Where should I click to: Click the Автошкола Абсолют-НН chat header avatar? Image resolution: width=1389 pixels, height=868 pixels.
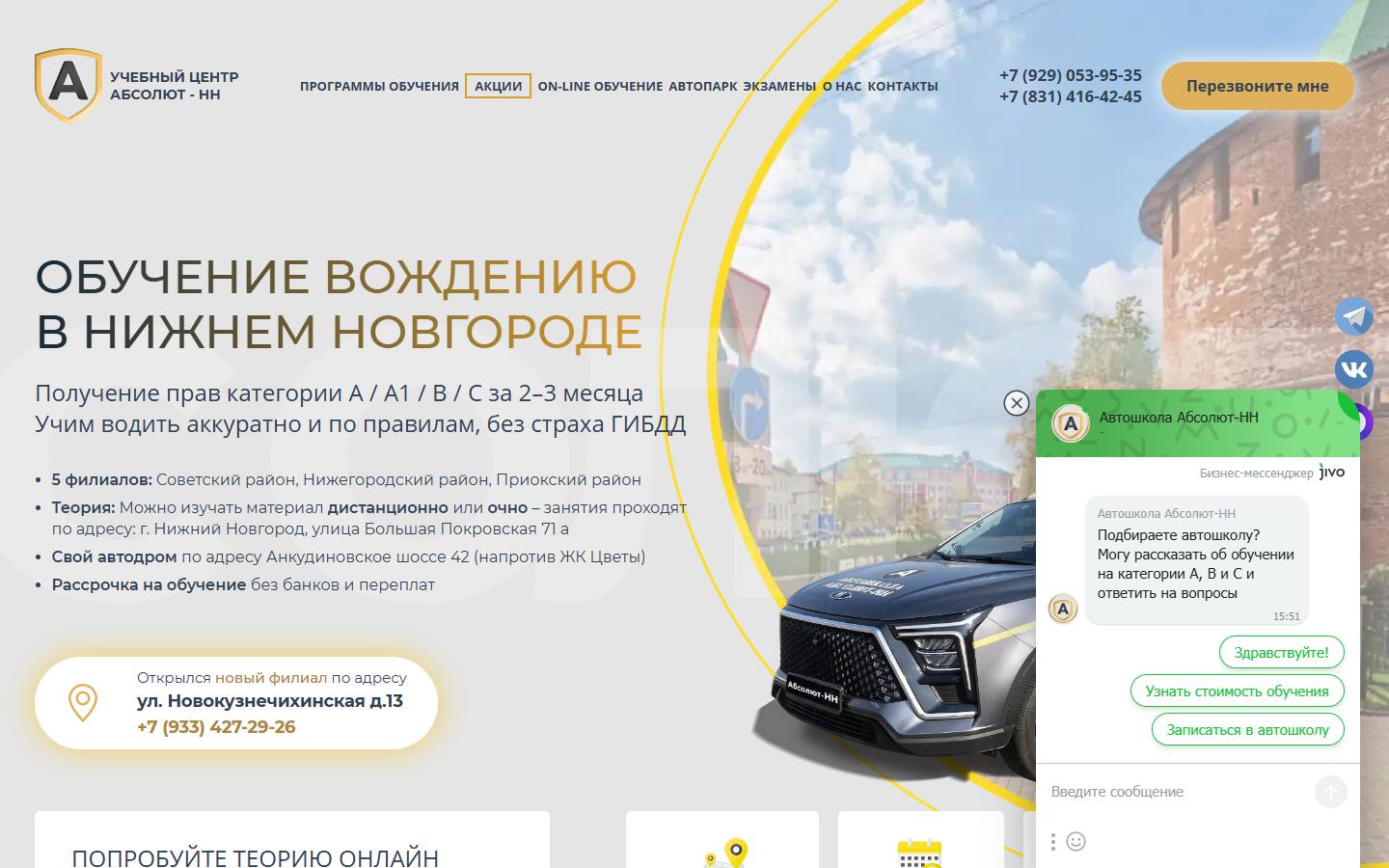tap(1070, 423)
